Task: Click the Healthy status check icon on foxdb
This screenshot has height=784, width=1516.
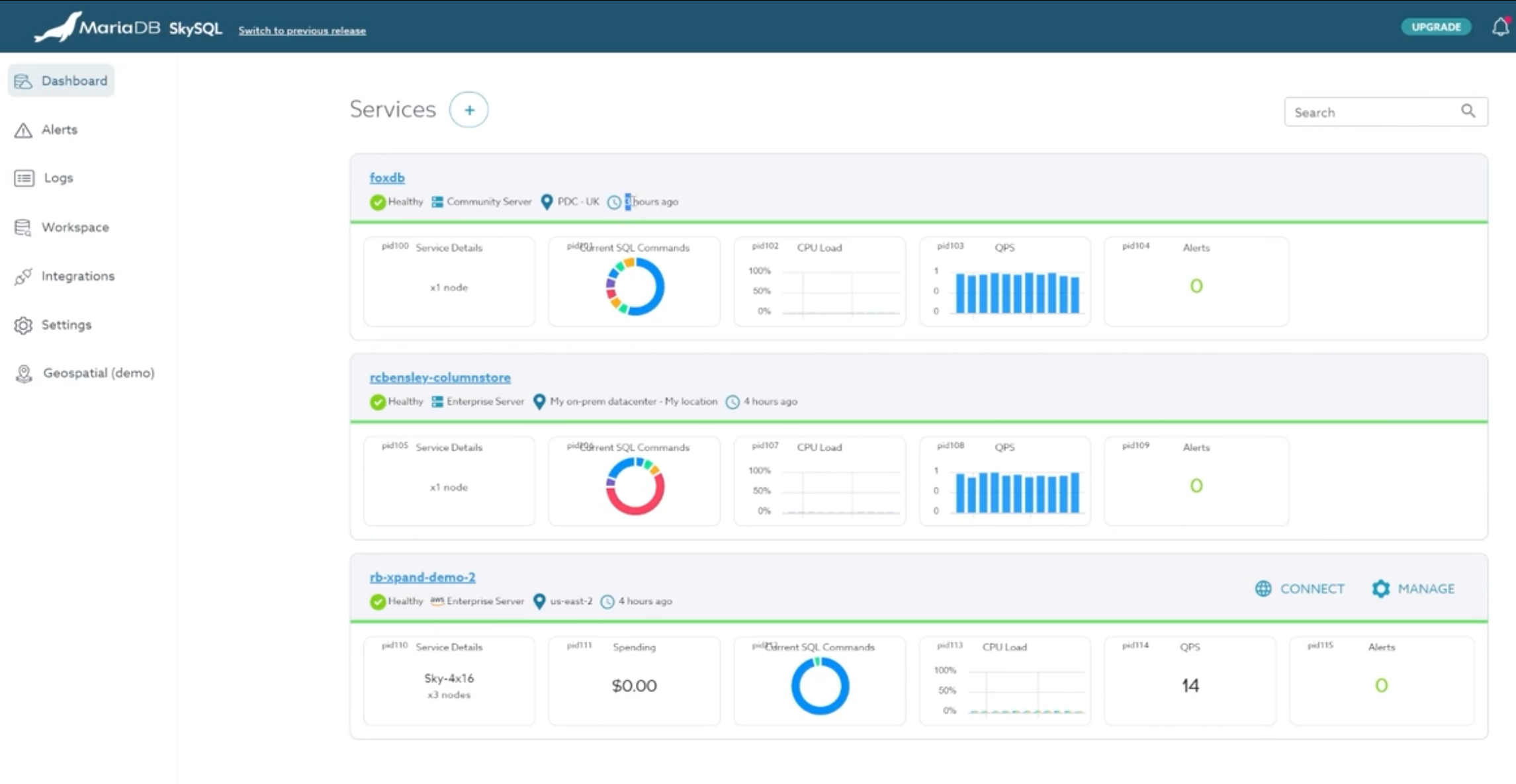Action: point(377,202)
